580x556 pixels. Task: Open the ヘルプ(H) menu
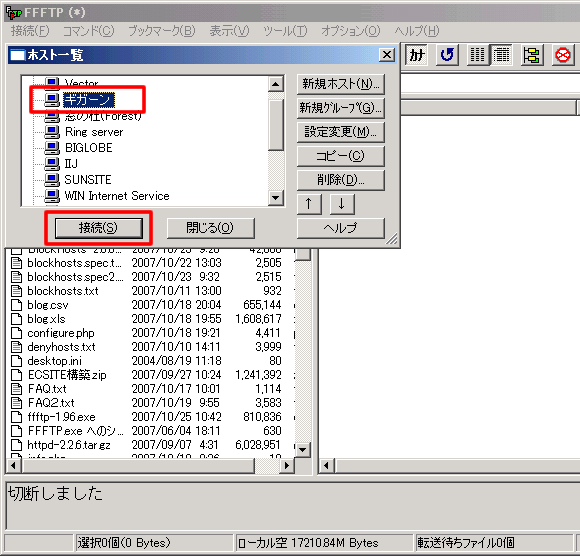click(x=417, y=31)
